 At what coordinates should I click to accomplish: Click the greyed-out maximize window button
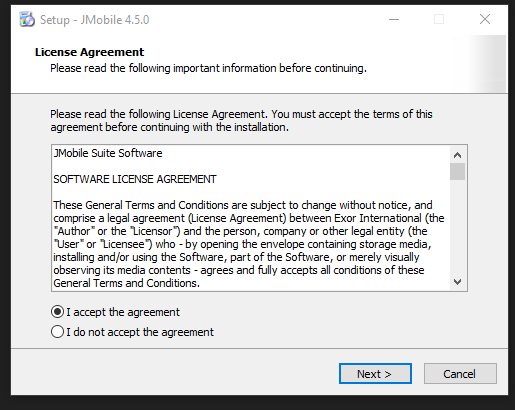point(439,19)
